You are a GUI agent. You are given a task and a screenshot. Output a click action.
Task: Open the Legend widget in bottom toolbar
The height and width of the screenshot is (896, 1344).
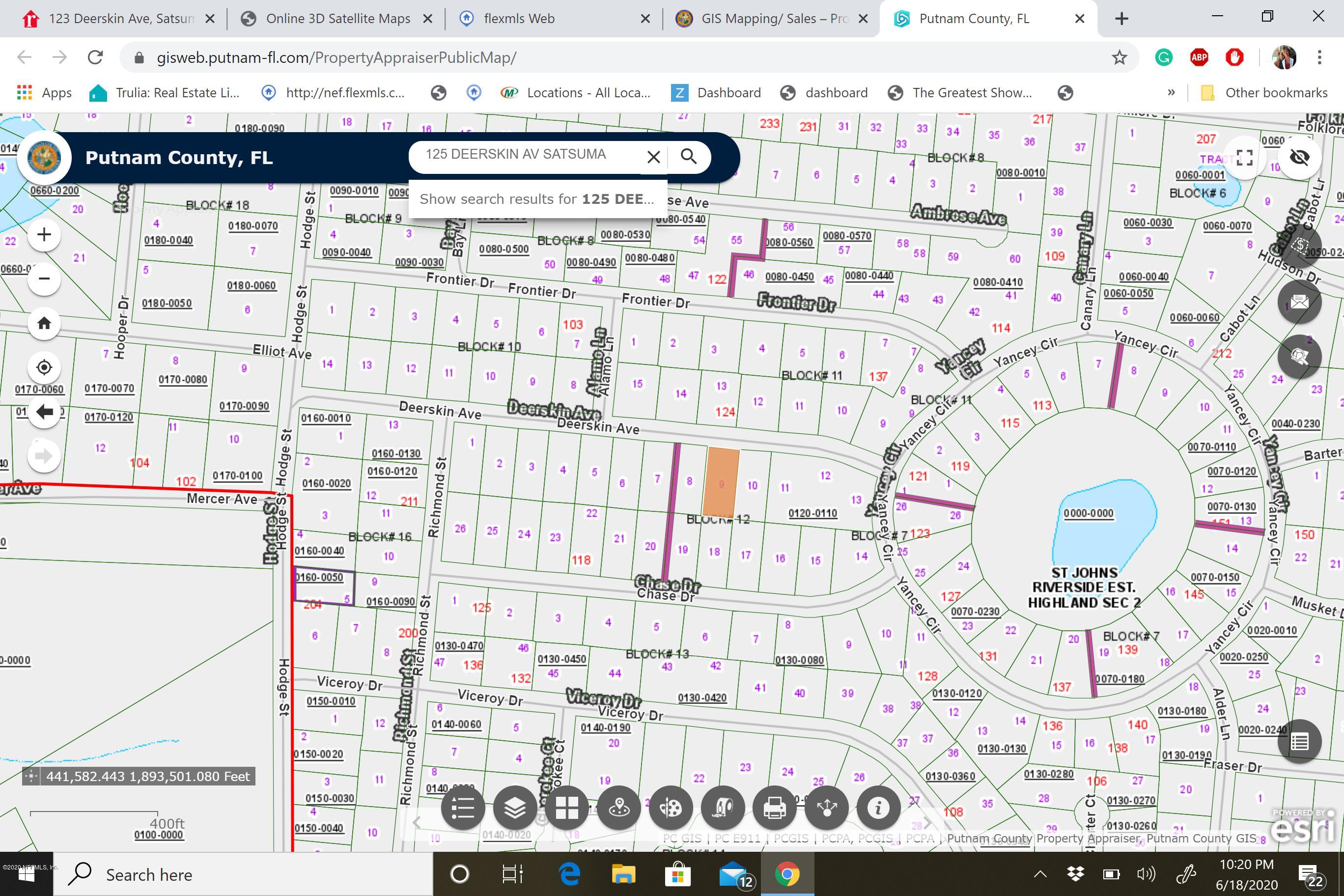[463, 808]
